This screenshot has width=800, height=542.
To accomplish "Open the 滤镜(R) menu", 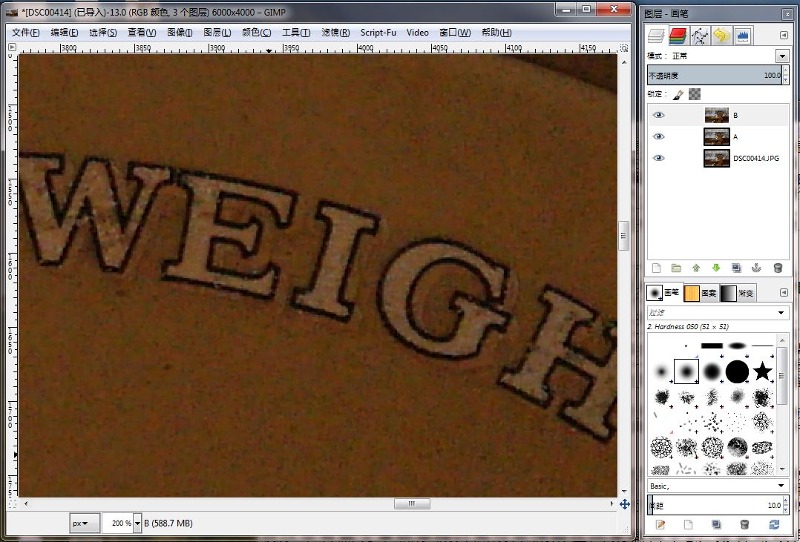I will [x=336, y=32].
